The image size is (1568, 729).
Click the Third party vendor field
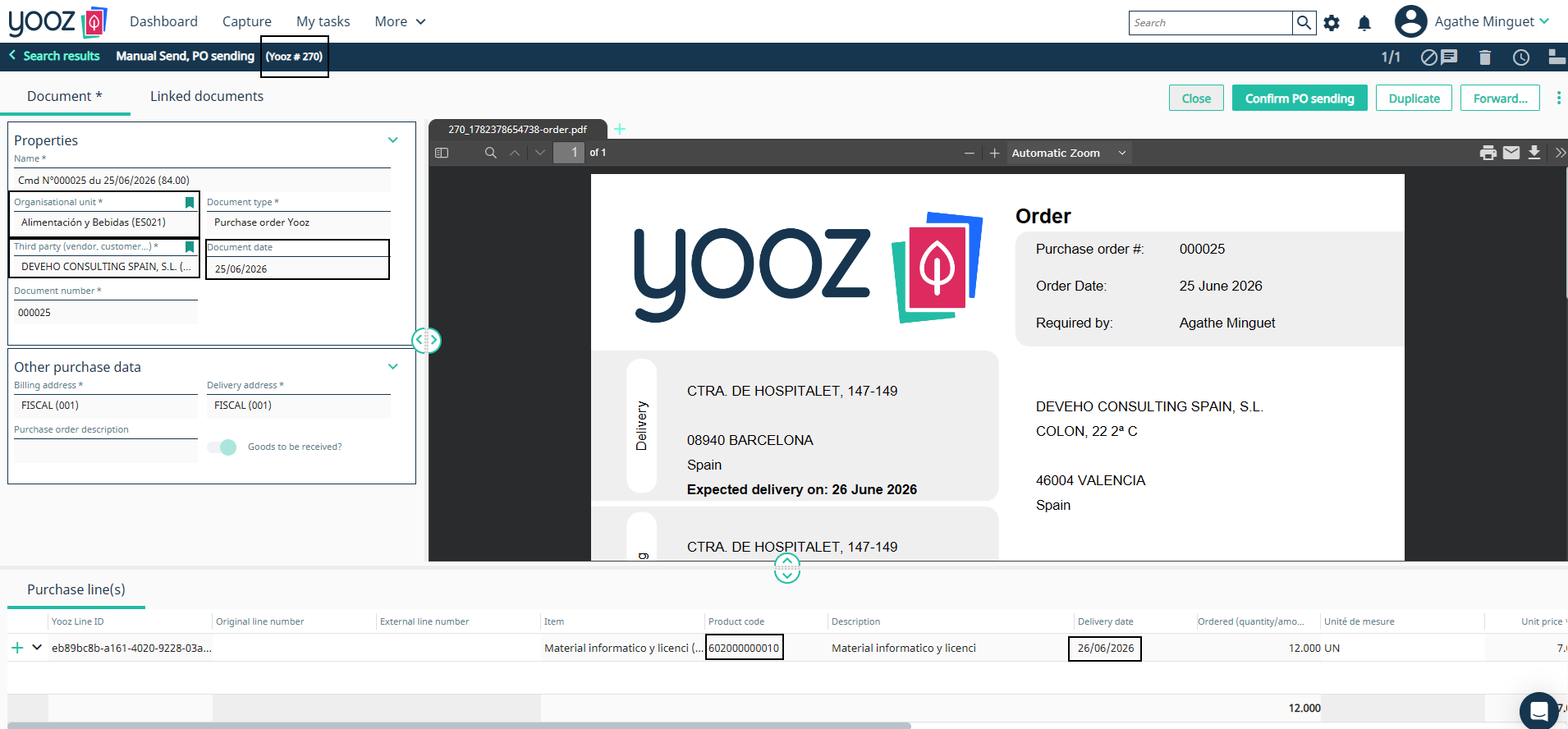(x=106, y=267)
